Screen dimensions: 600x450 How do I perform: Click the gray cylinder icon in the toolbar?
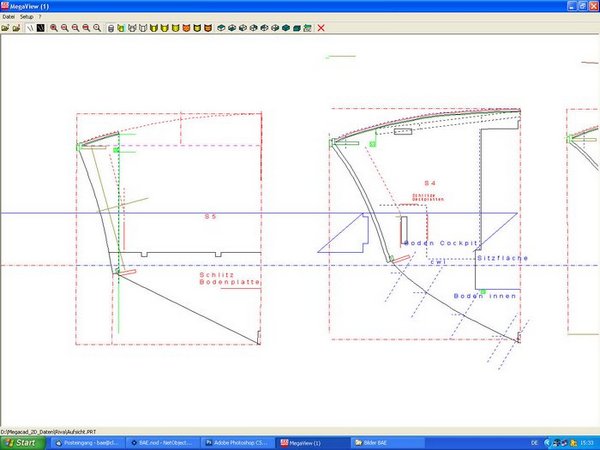tap(110, 28)
